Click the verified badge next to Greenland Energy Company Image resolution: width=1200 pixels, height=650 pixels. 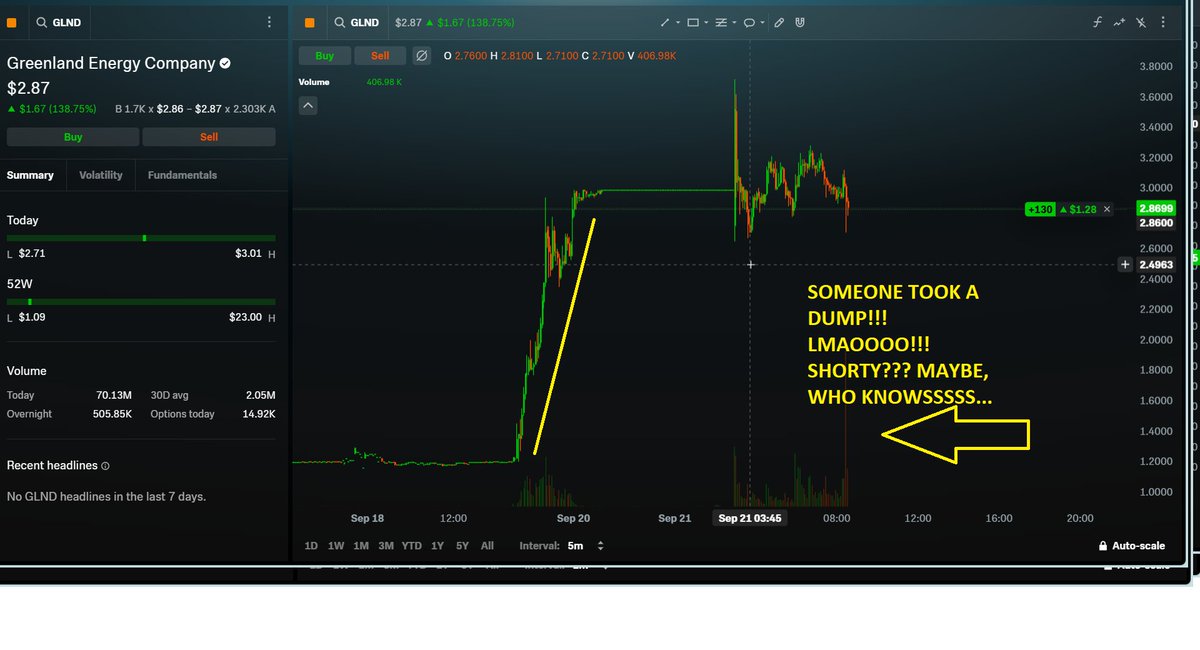click(x=226, y=63)
